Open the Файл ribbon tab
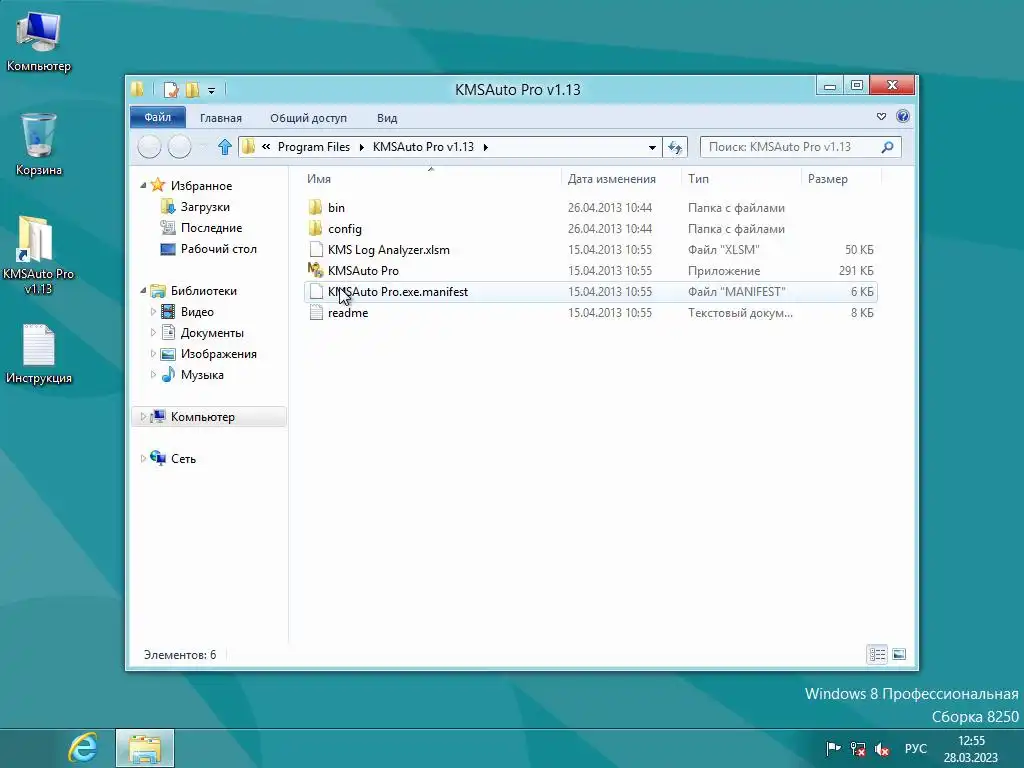The image size is (1024, 768). [157, 118]
